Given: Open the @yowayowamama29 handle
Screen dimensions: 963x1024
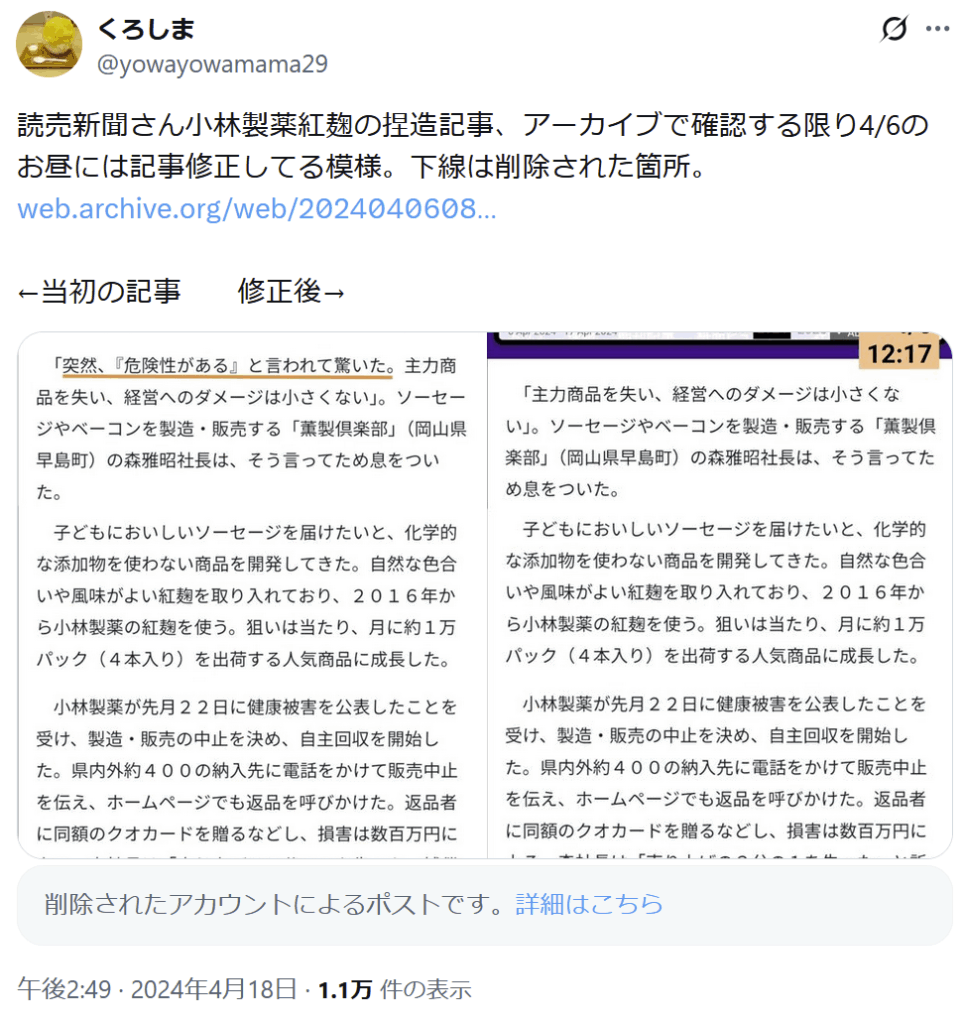Looking at the screenshot, I should click(212, 64).
